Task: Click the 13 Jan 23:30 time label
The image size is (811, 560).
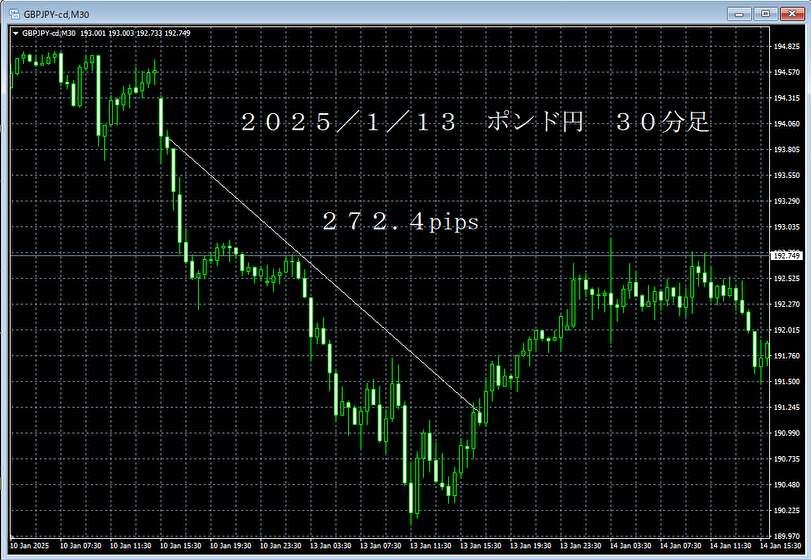Action: coord(581,546)
